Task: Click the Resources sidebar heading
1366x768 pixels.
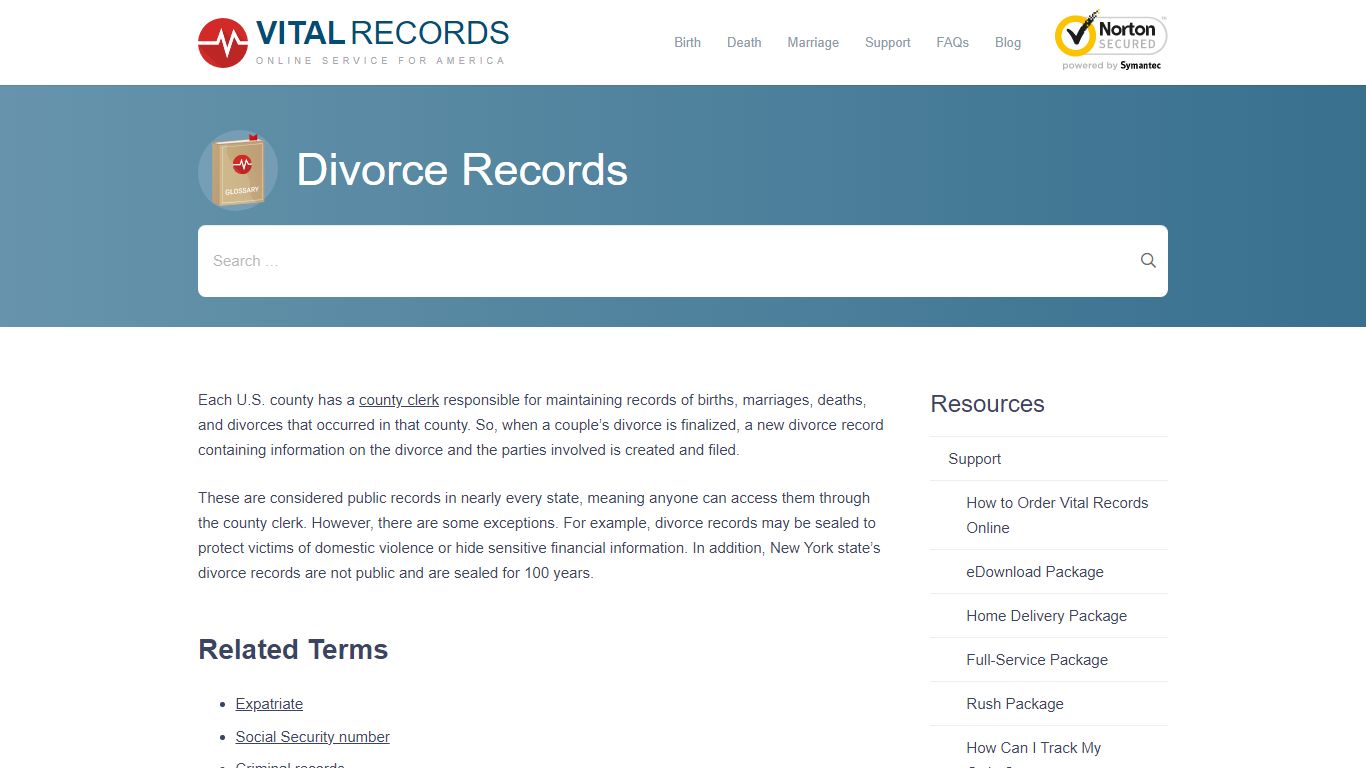Action: pyautogui.click(x=987, y=404)
